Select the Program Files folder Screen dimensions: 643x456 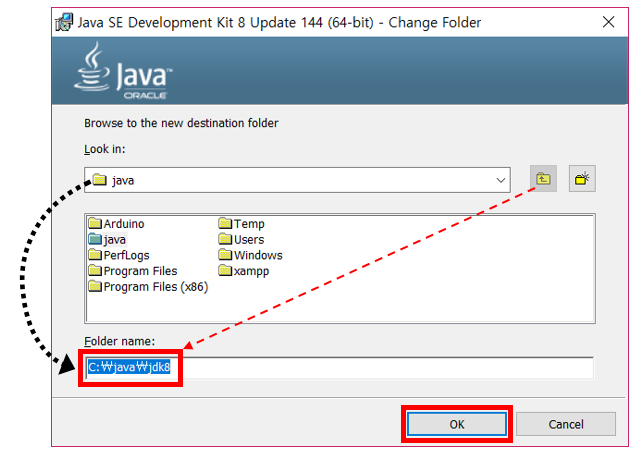point(133,271)
